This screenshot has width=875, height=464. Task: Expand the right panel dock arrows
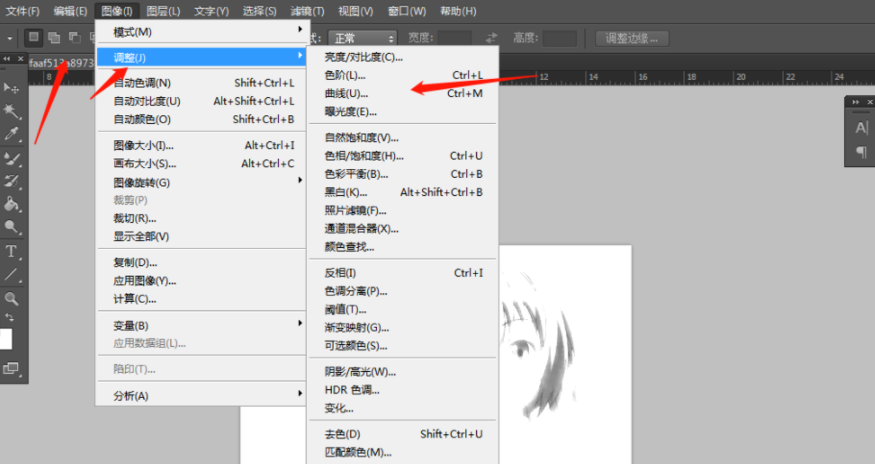coord(855,102)
